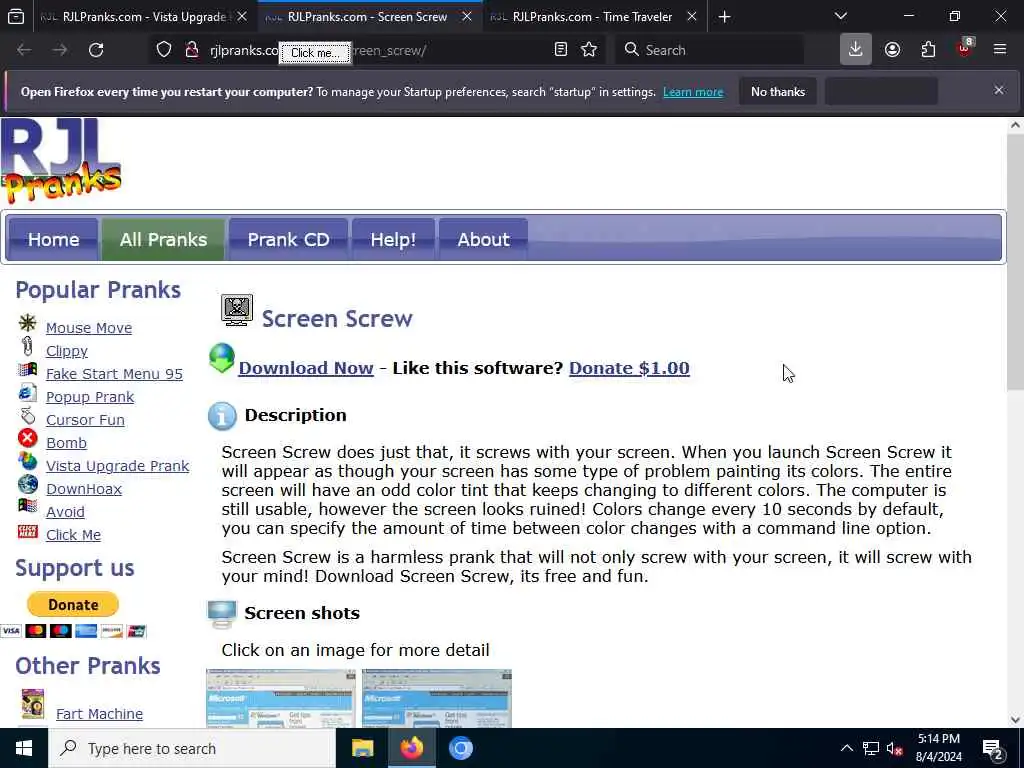Open the Firefox account icon
This screenshot has height=768, width=1024.
(x=892, y=50)
